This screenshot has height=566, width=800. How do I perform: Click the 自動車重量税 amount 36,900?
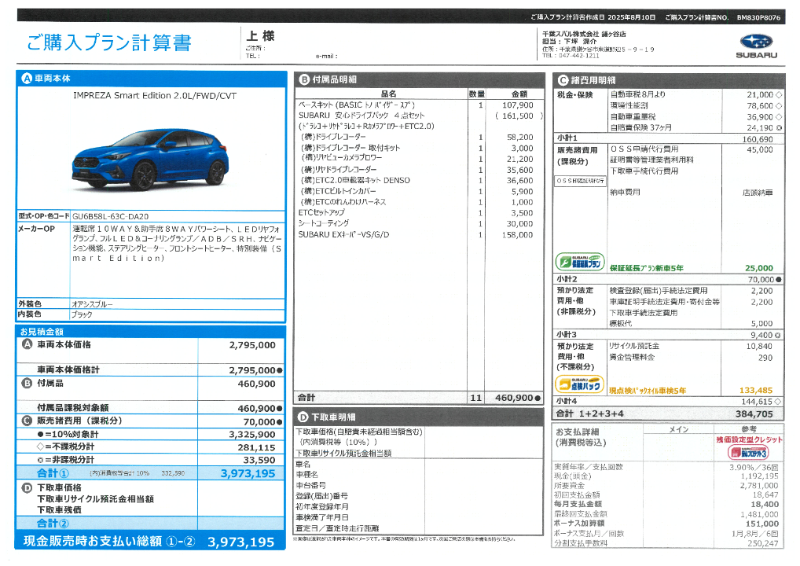coord(760,117)
